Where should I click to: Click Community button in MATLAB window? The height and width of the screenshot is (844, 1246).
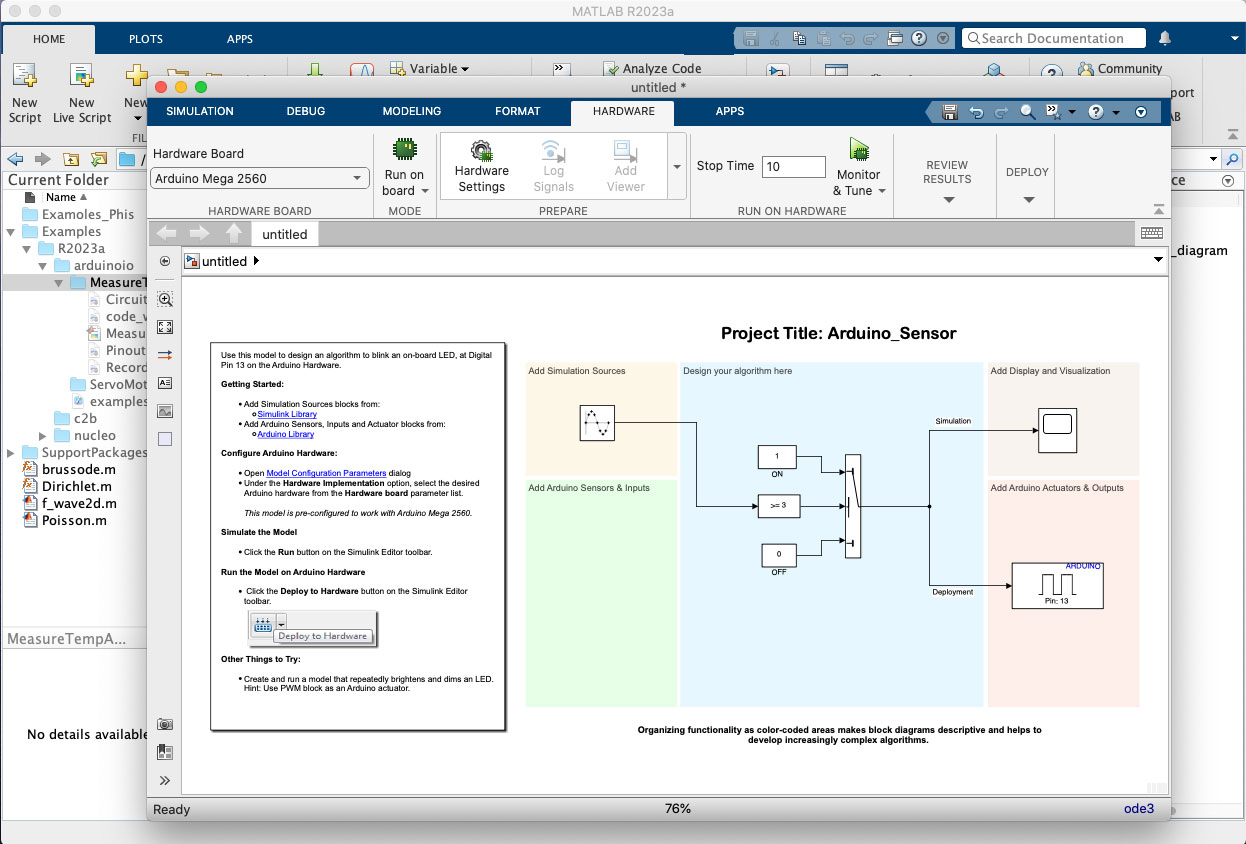(x=1120, y=69)
